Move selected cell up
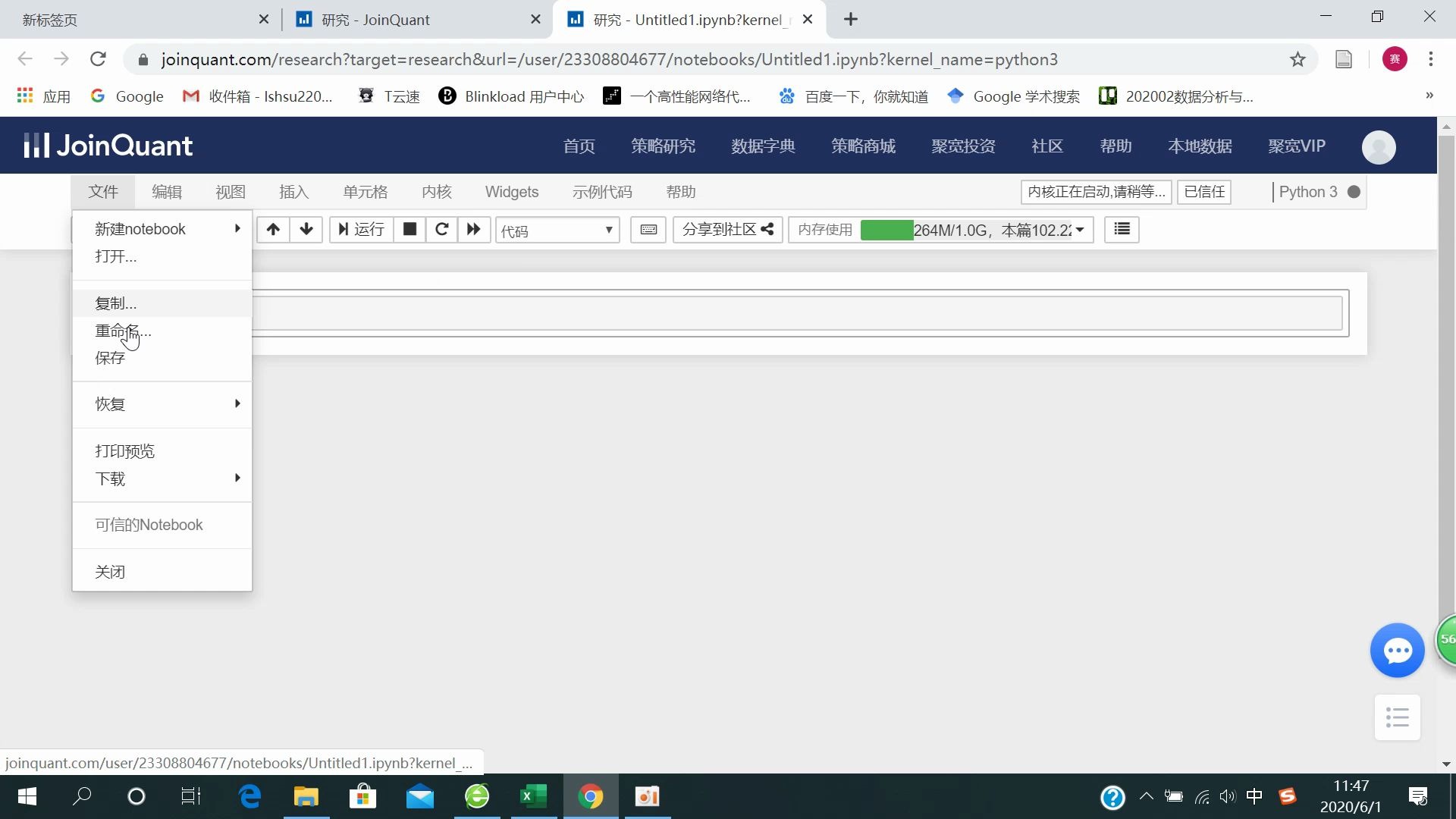 pyautogui.click(x=273, y=230)
